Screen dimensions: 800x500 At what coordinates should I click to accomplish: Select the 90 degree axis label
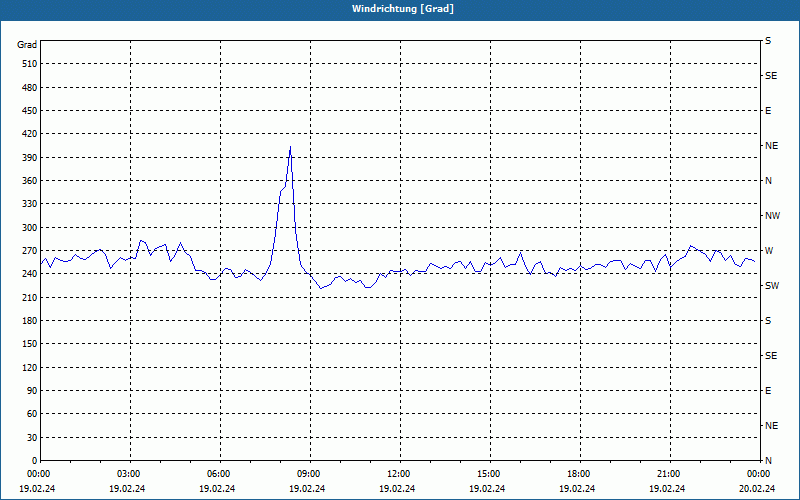(x=32, y=390)
